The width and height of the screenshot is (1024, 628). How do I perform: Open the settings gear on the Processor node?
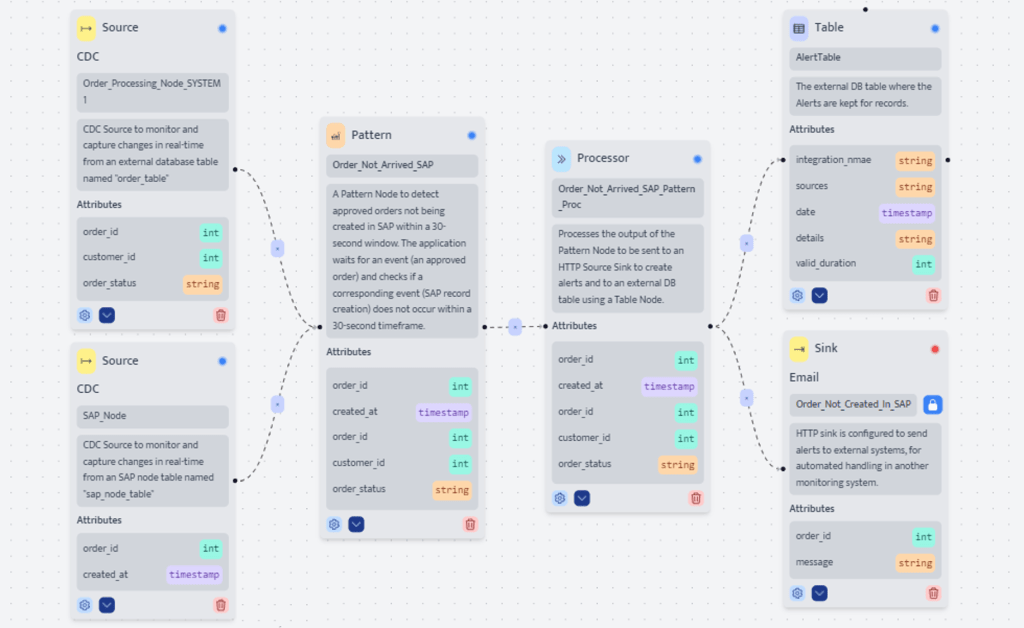(x=559, y=497)
